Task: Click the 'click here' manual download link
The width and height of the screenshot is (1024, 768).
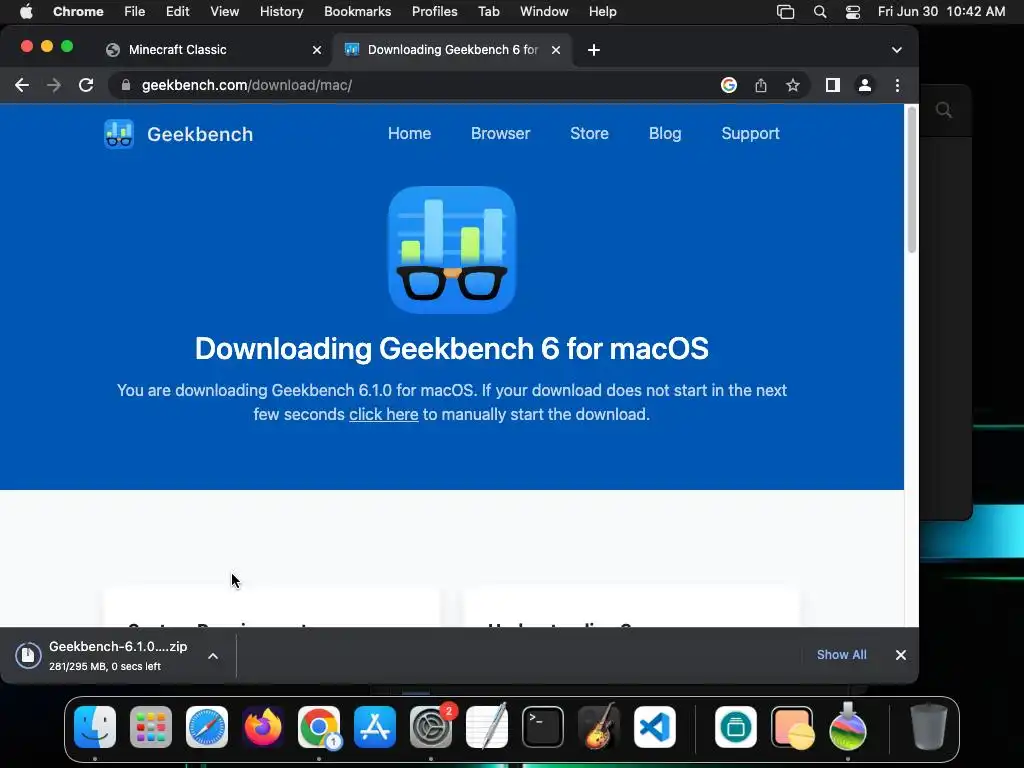Action: [383, 414]
